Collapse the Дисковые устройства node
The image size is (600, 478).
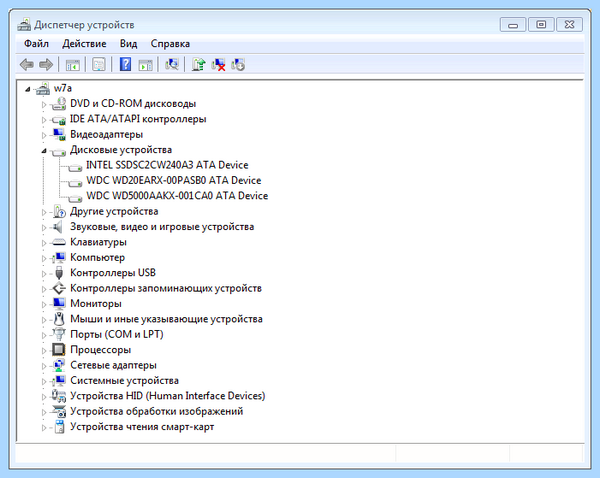pos(44,151)
